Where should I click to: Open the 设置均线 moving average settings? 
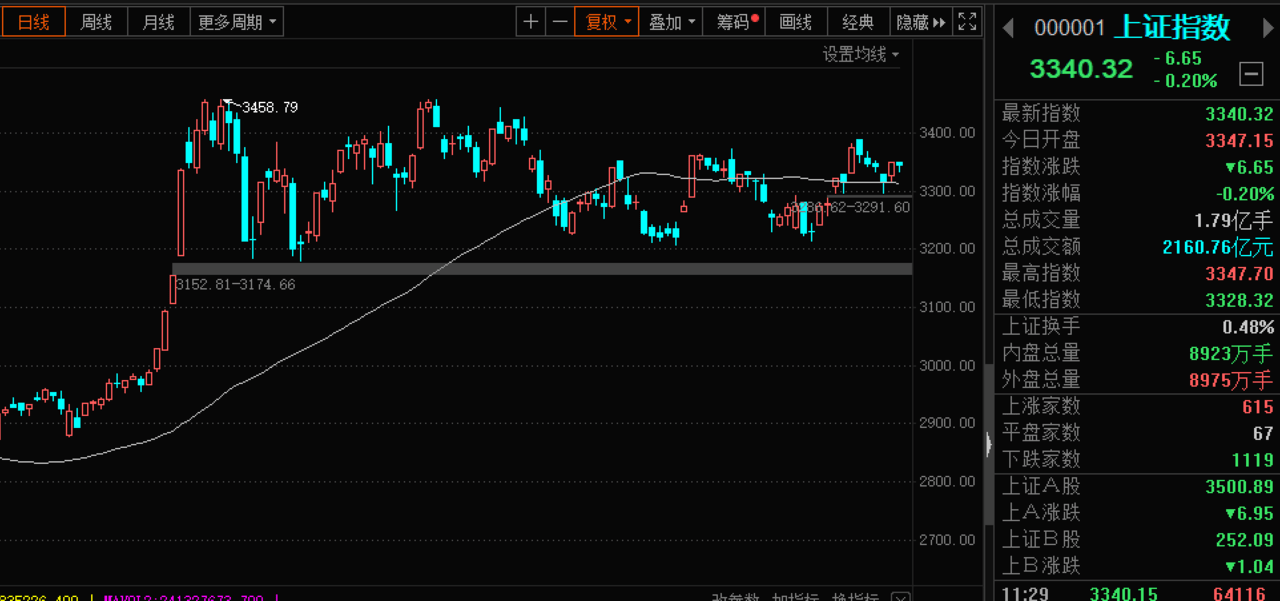861,54
